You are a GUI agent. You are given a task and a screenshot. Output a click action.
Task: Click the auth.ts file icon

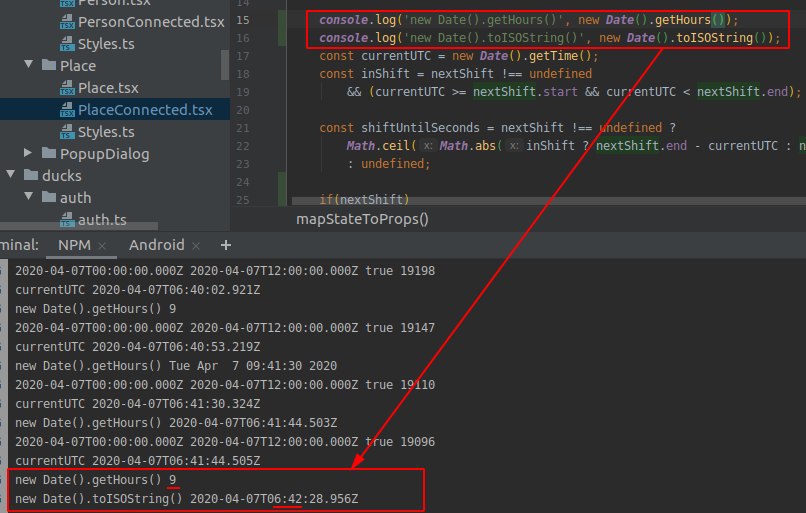(67, 220)
